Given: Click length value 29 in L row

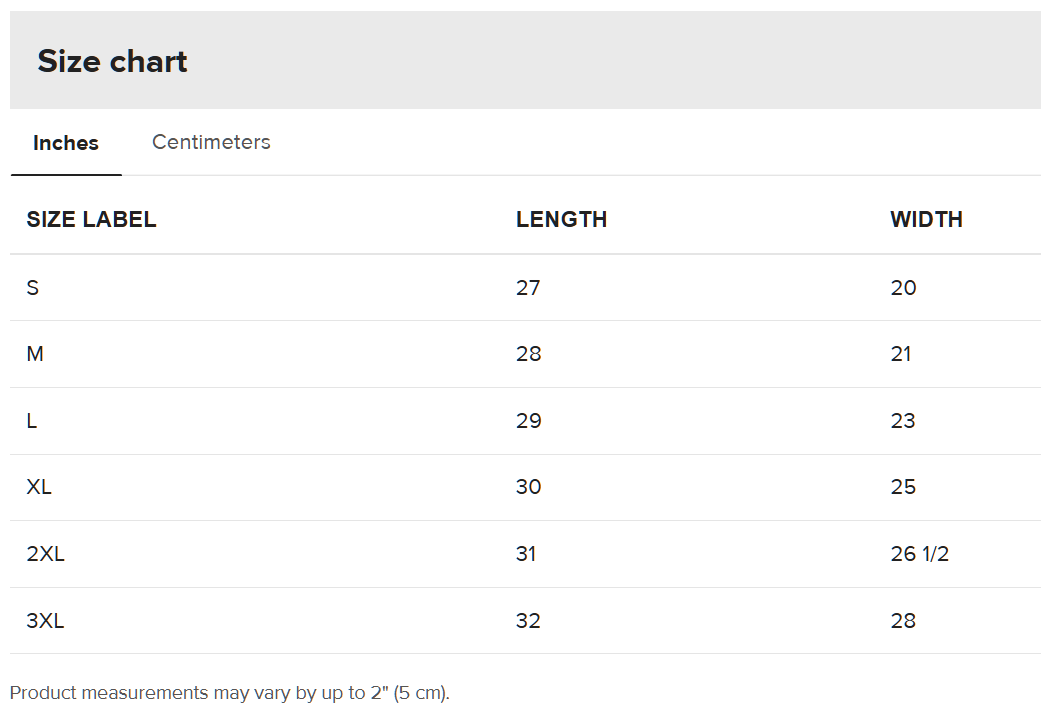Looking at the screenshot, I should 528,421.
